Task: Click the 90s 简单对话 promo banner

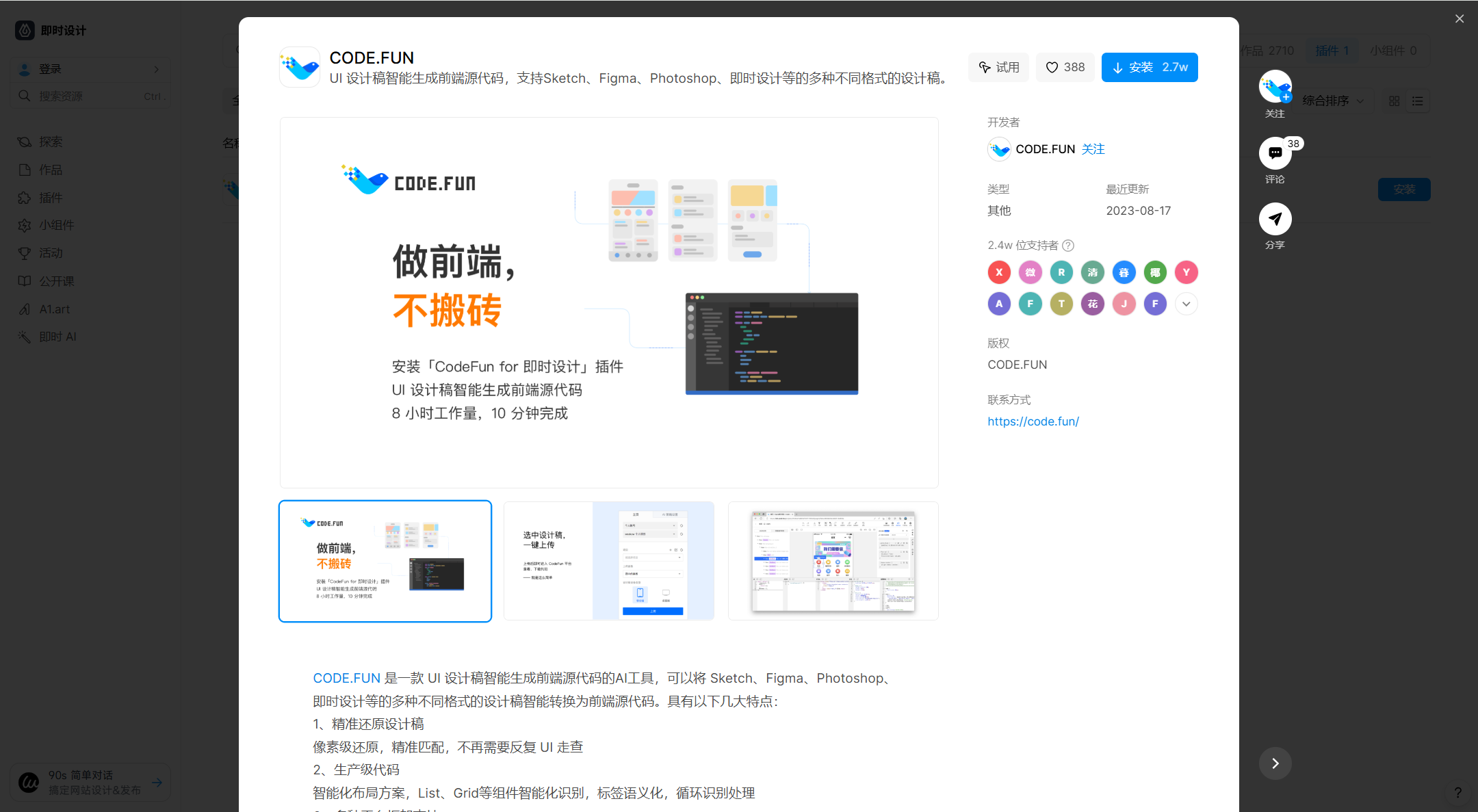Action: click(x=90, y=782)
